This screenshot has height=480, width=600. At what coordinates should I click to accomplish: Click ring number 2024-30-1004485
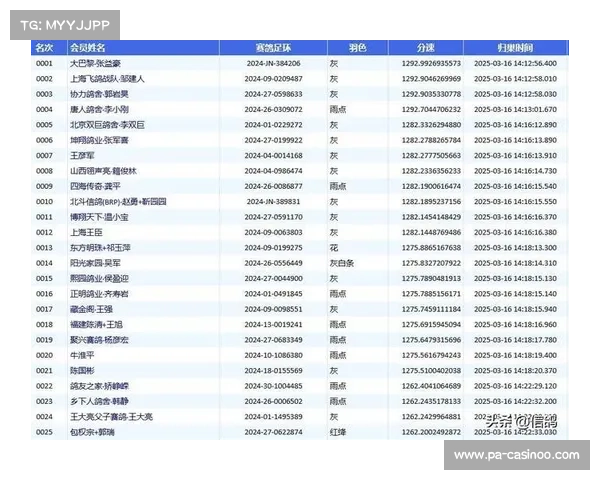click(273, 386)
